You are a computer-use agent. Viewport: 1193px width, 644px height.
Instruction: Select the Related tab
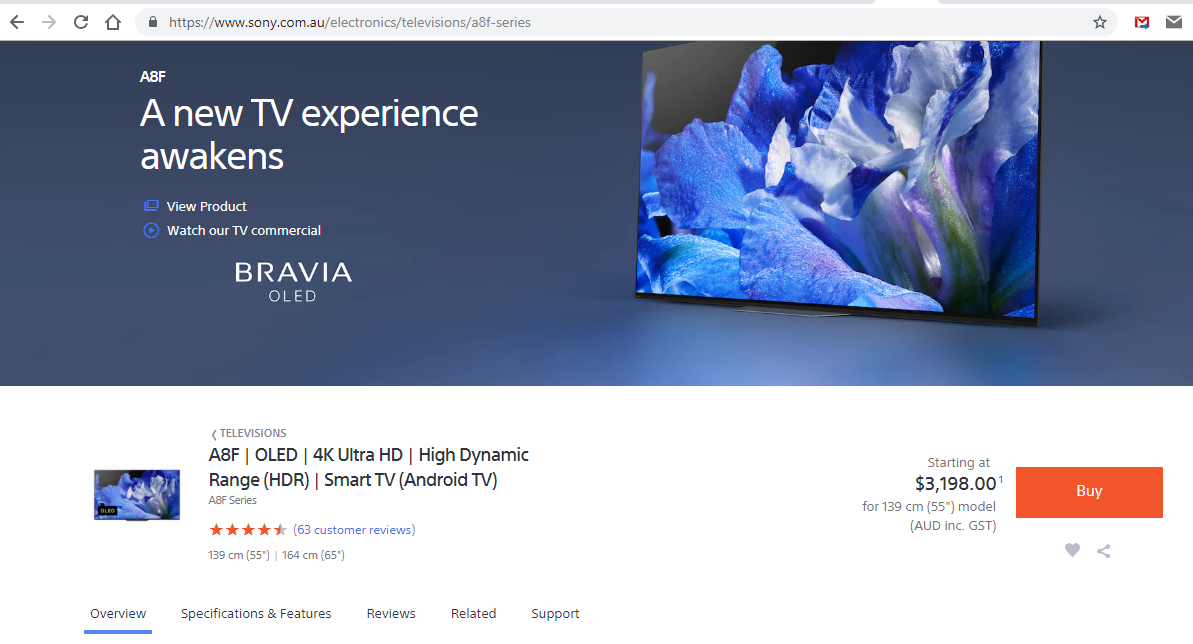click(x=473, y=613)
